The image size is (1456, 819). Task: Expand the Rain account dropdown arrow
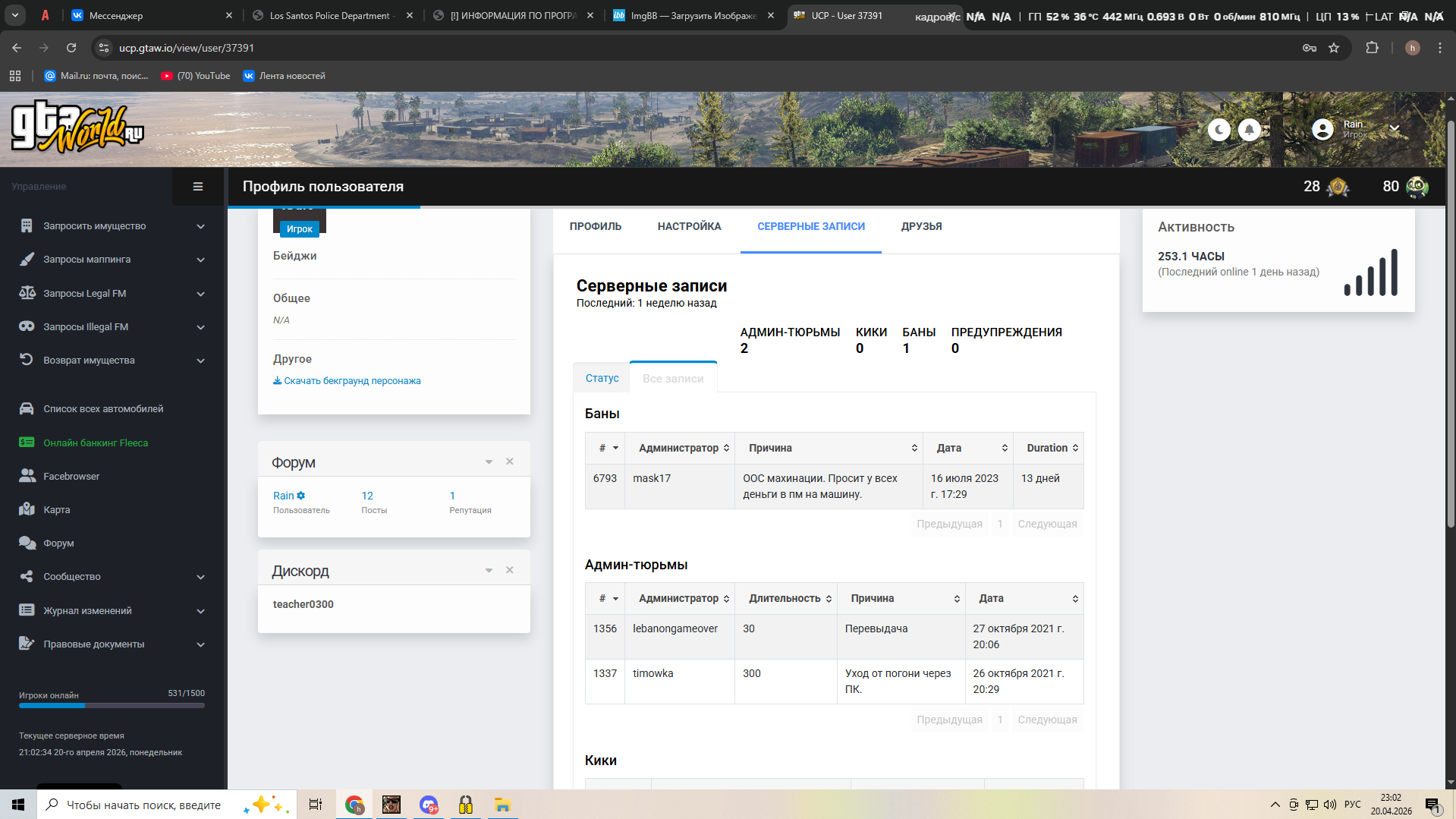click(x=1395, y=129)
